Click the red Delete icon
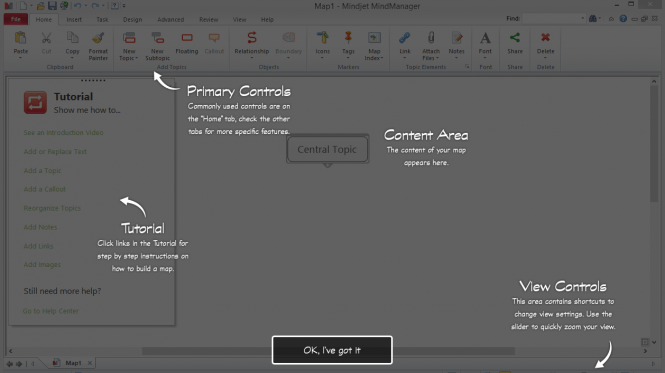The image size is (665, 373). (545, 37)
